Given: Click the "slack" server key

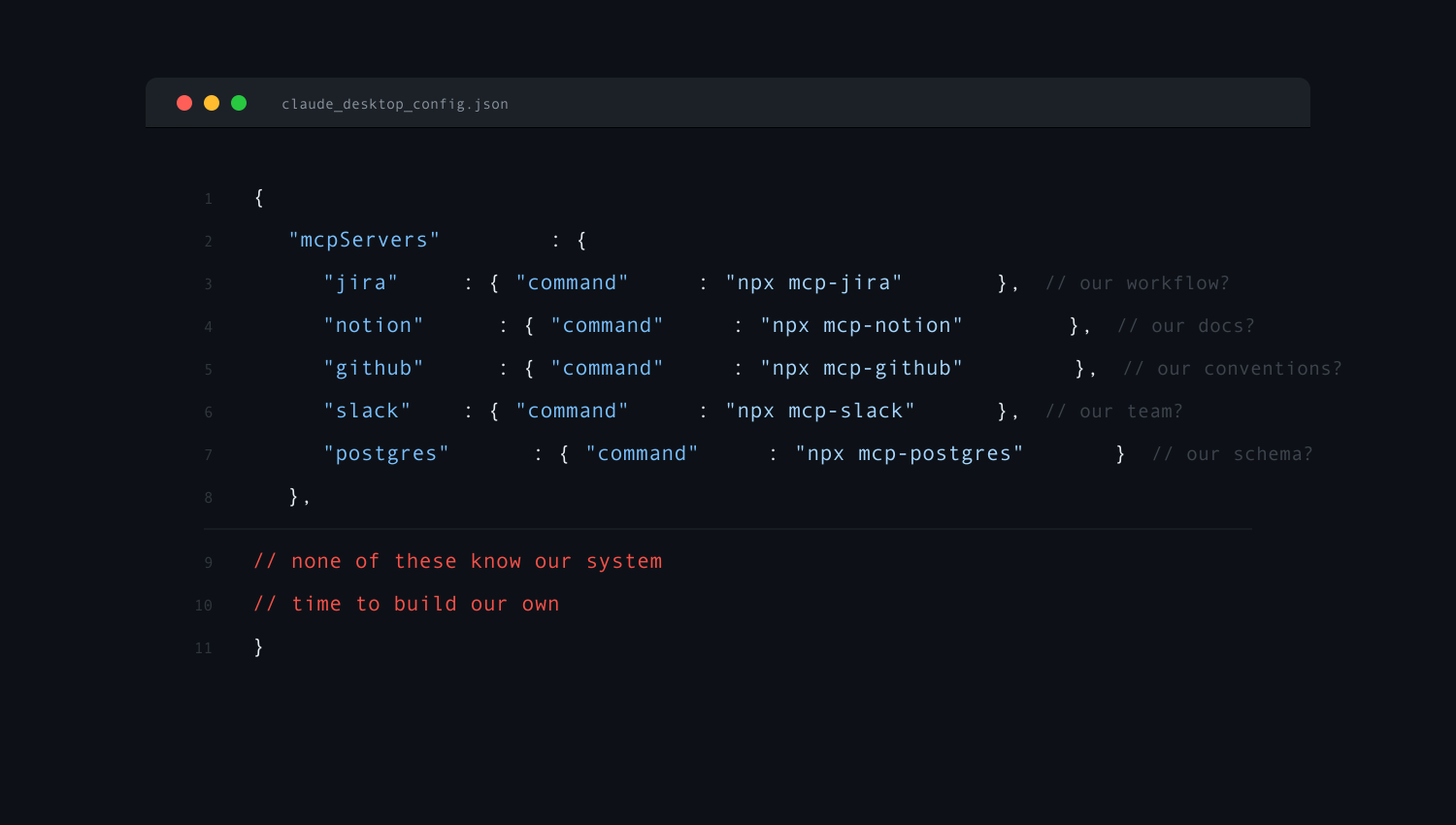Looking at the screenshot, I should click(x=367, y=412).
